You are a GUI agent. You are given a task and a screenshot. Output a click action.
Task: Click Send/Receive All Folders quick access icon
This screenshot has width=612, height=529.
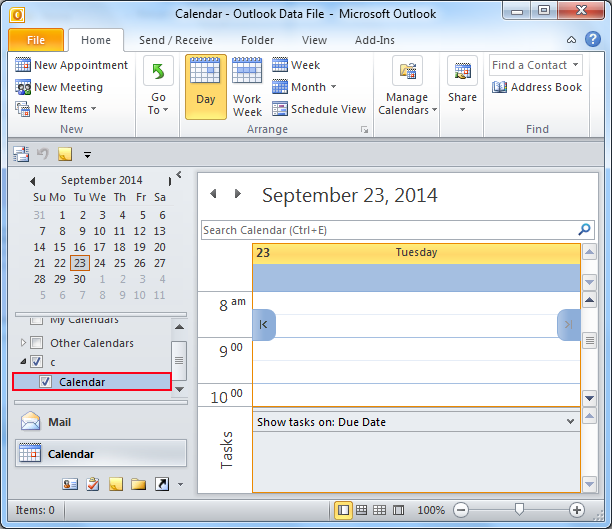point(21,154)
